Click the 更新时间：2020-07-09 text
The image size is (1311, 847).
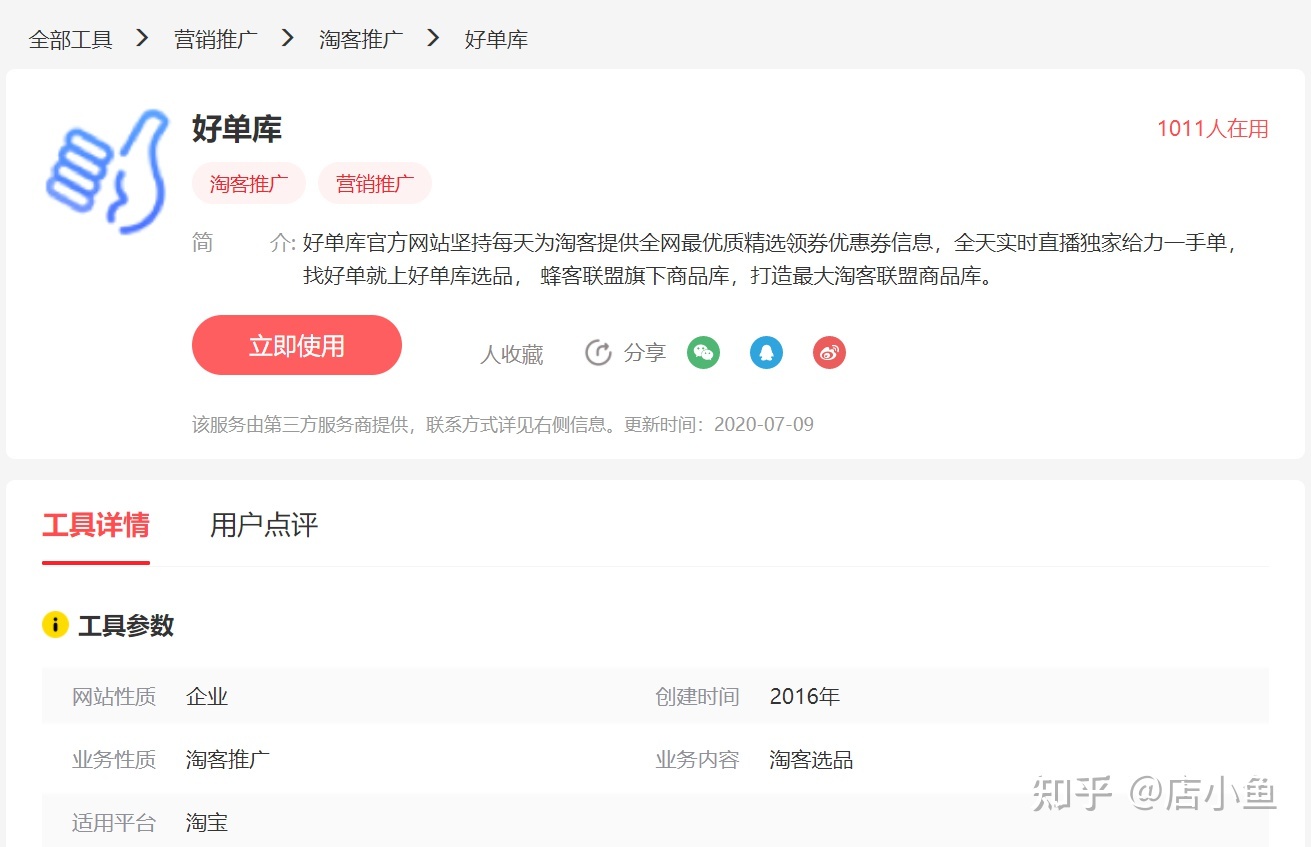click(719, 424)
